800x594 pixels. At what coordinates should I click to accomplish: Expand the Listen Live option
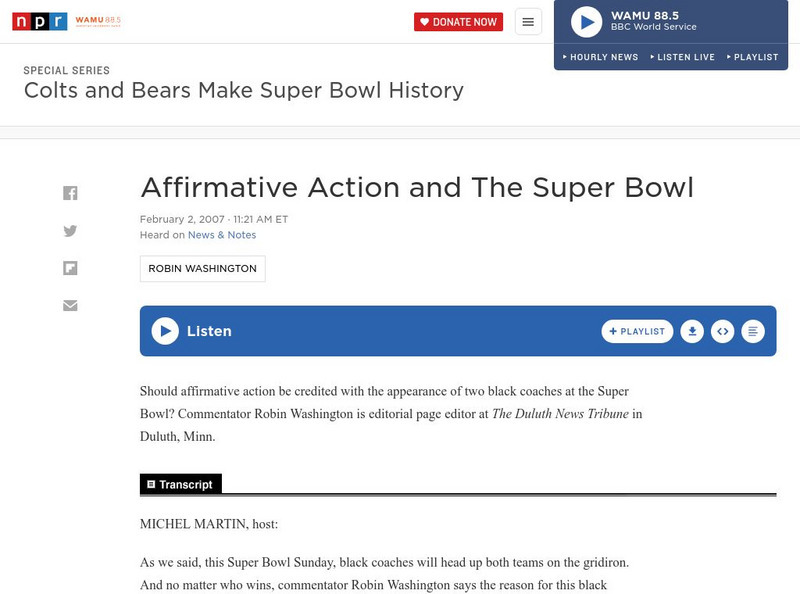(x=682, y=57)
